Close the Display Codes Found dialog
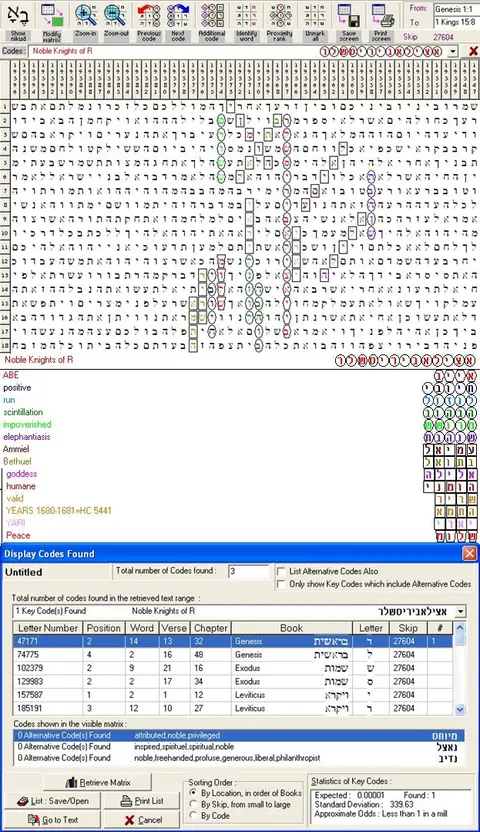 coord(469,554)
